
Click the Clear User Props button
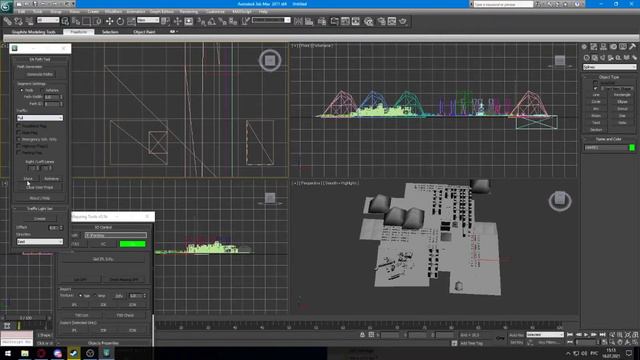[x=40, y=187]
